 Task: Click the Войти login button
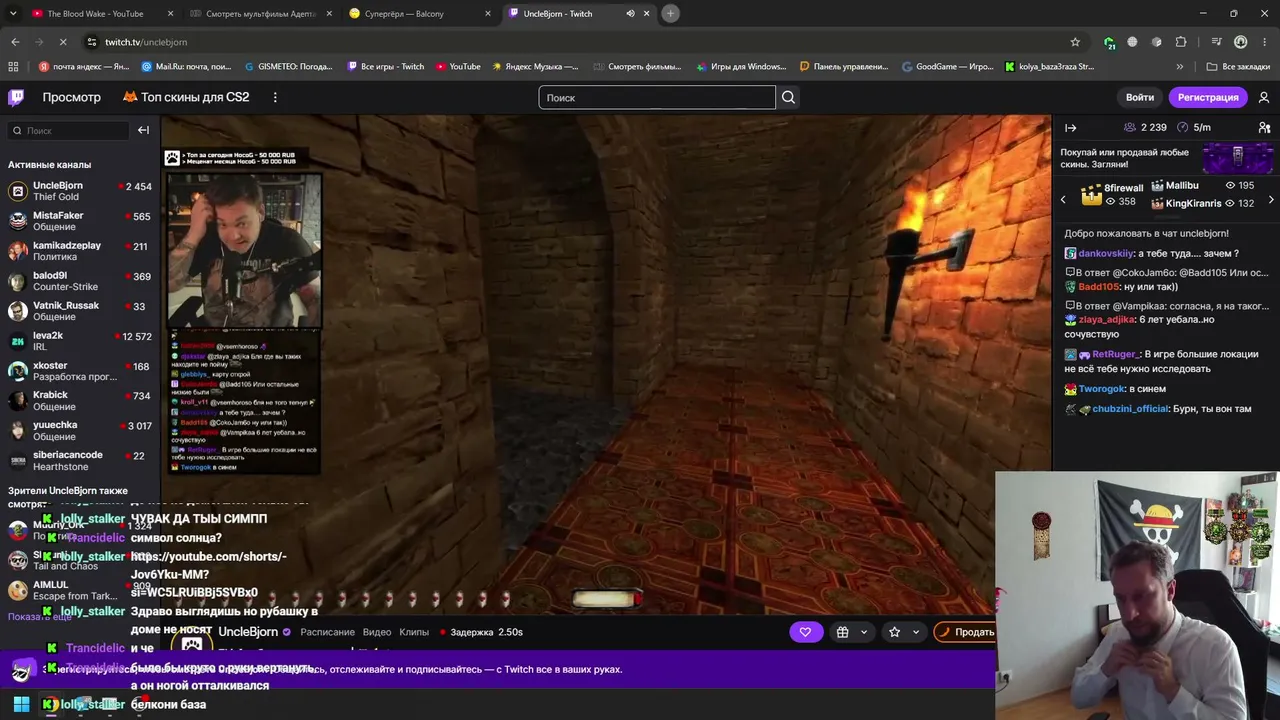point(1140,97)
